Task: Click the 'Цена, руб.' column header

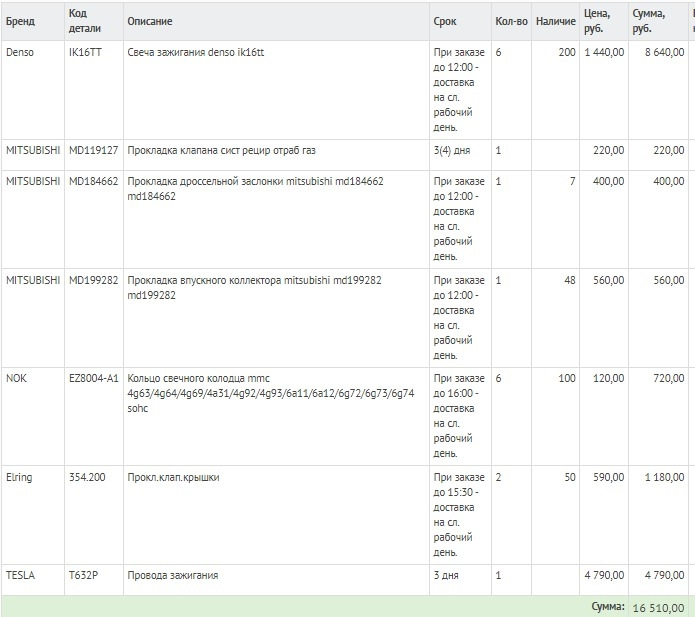Action: [597, 21]
